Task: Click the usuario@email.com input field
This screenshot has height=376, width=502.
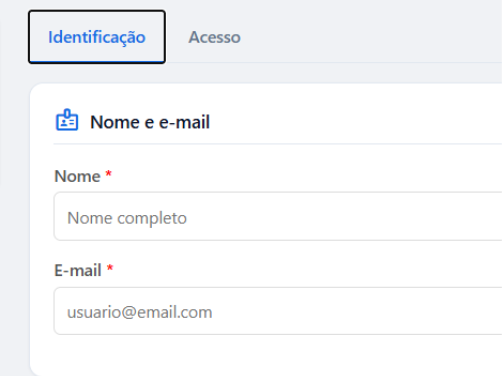Action: coord(278,311)
